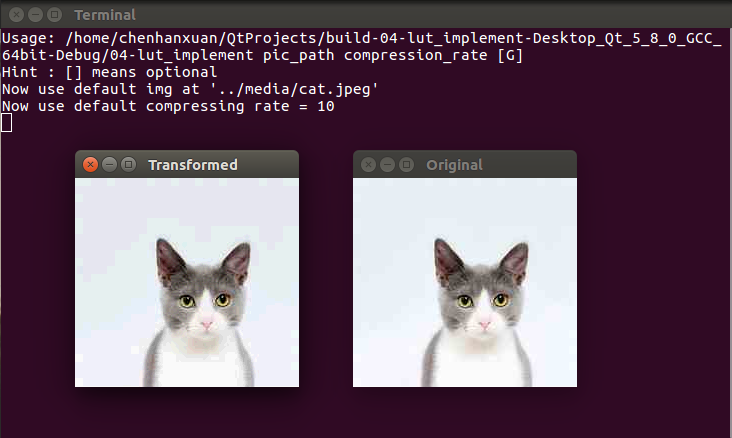Maximize the Original window
The height and width of the screenshot is (438, 732).
tap(407, 164)
